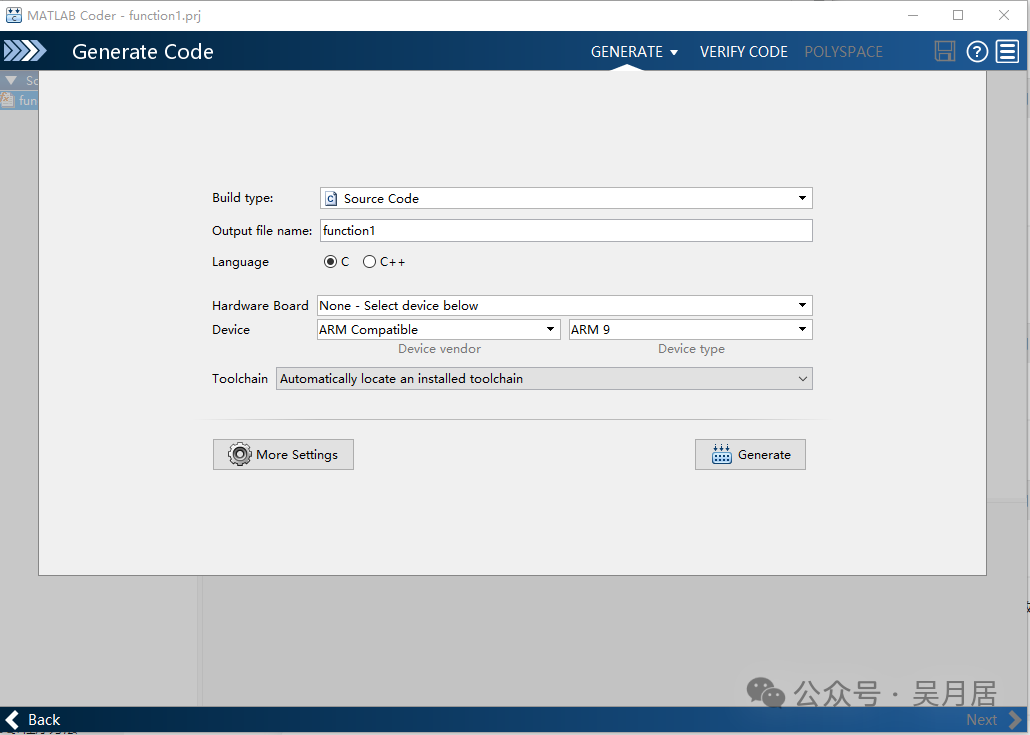1030x735 pixels.
Task: Open the Device vendor ARM Compatible dropdown
Action: click(438, 329)
